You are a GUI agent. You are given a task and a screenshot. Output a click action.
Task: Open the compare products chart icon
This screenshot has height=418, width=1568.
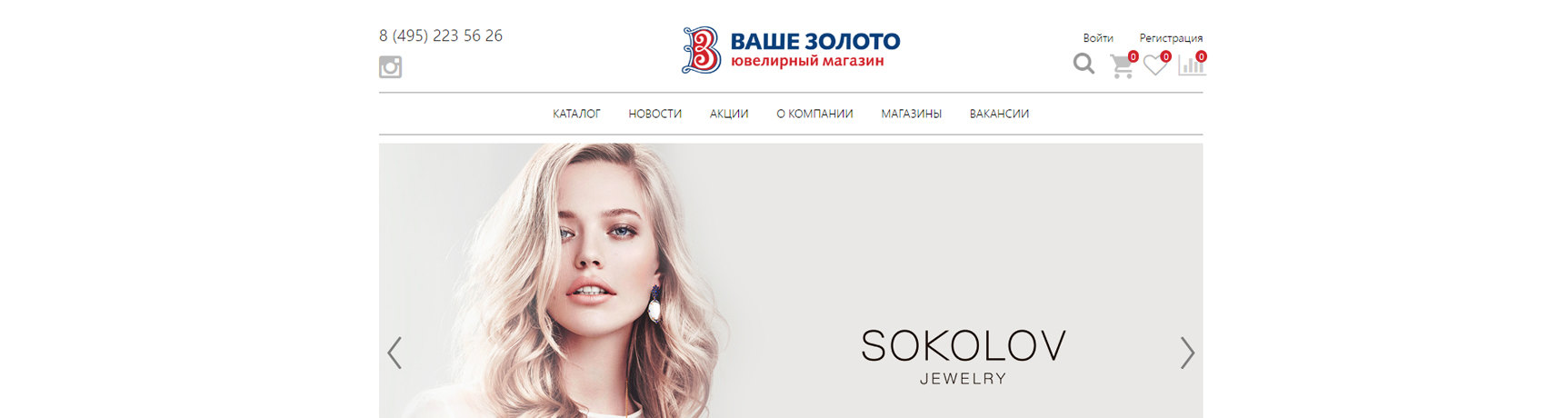click(1192, 65)
